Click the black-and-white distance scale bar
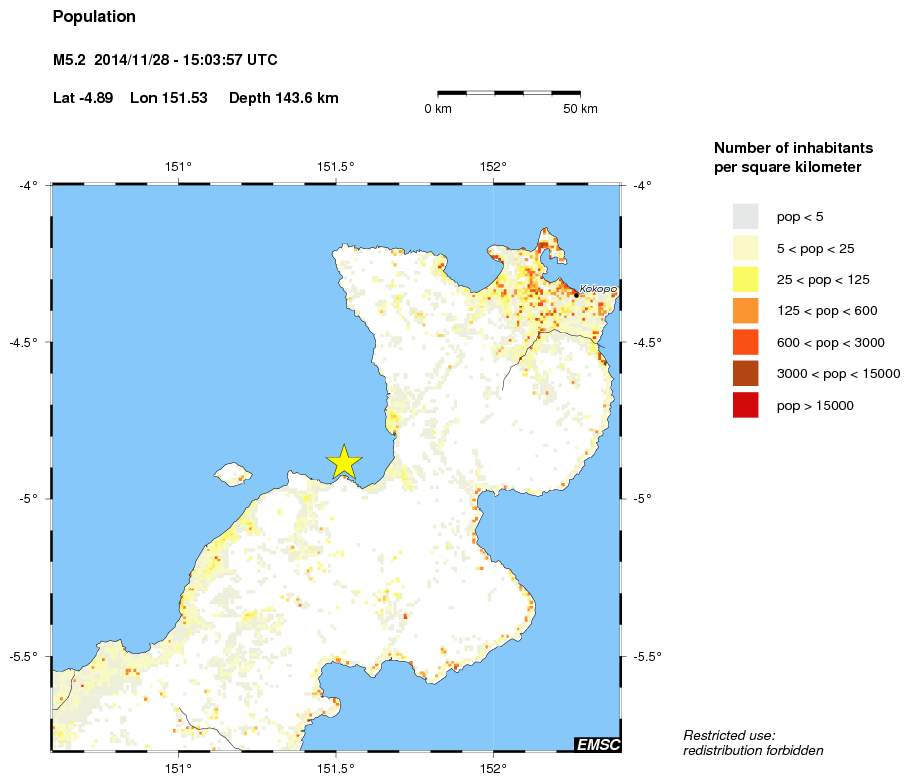This screenshot has width=910, height=783. click(509, 92)
